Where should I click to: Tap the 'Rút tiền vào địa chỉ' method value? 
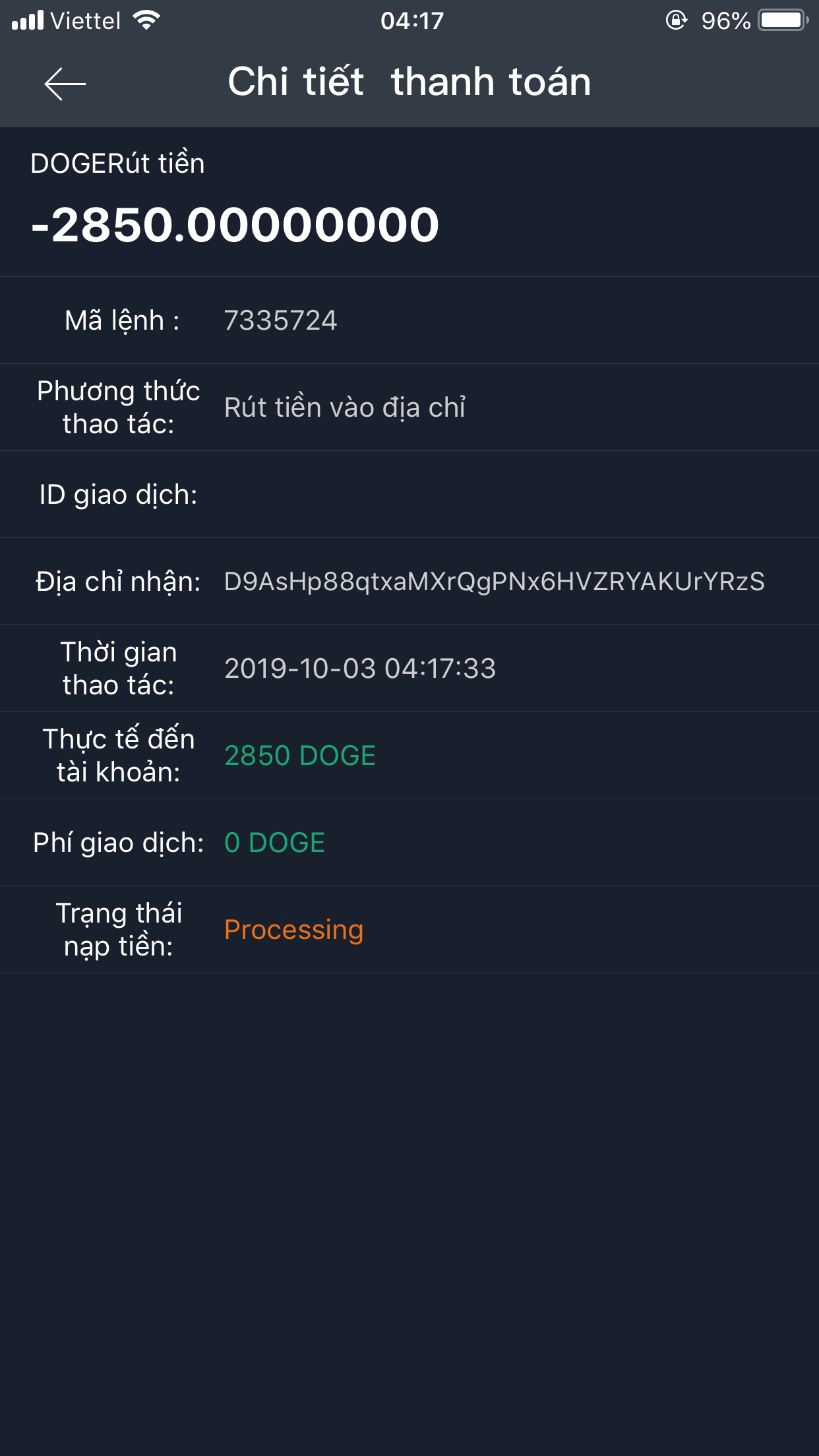click(345, 408)
